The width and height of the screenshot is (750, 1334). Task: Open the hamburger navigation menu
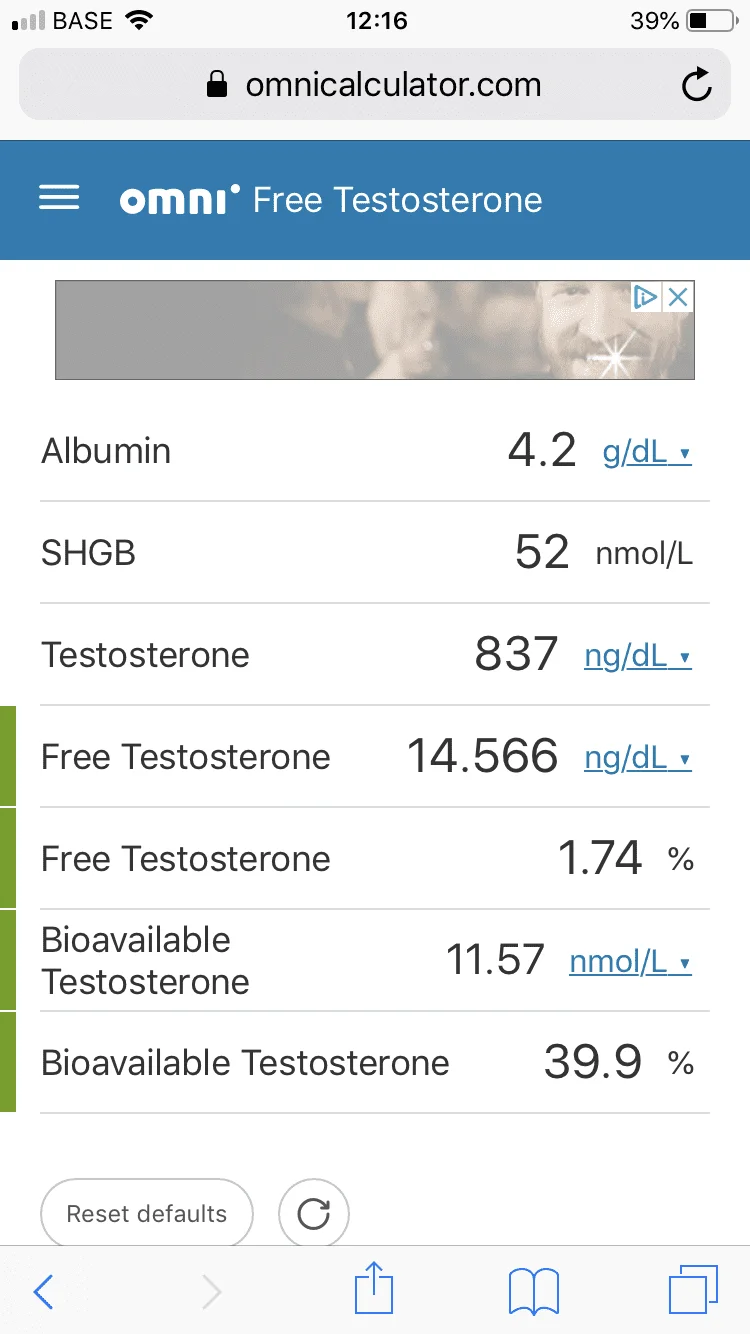(x=59, y=199)
